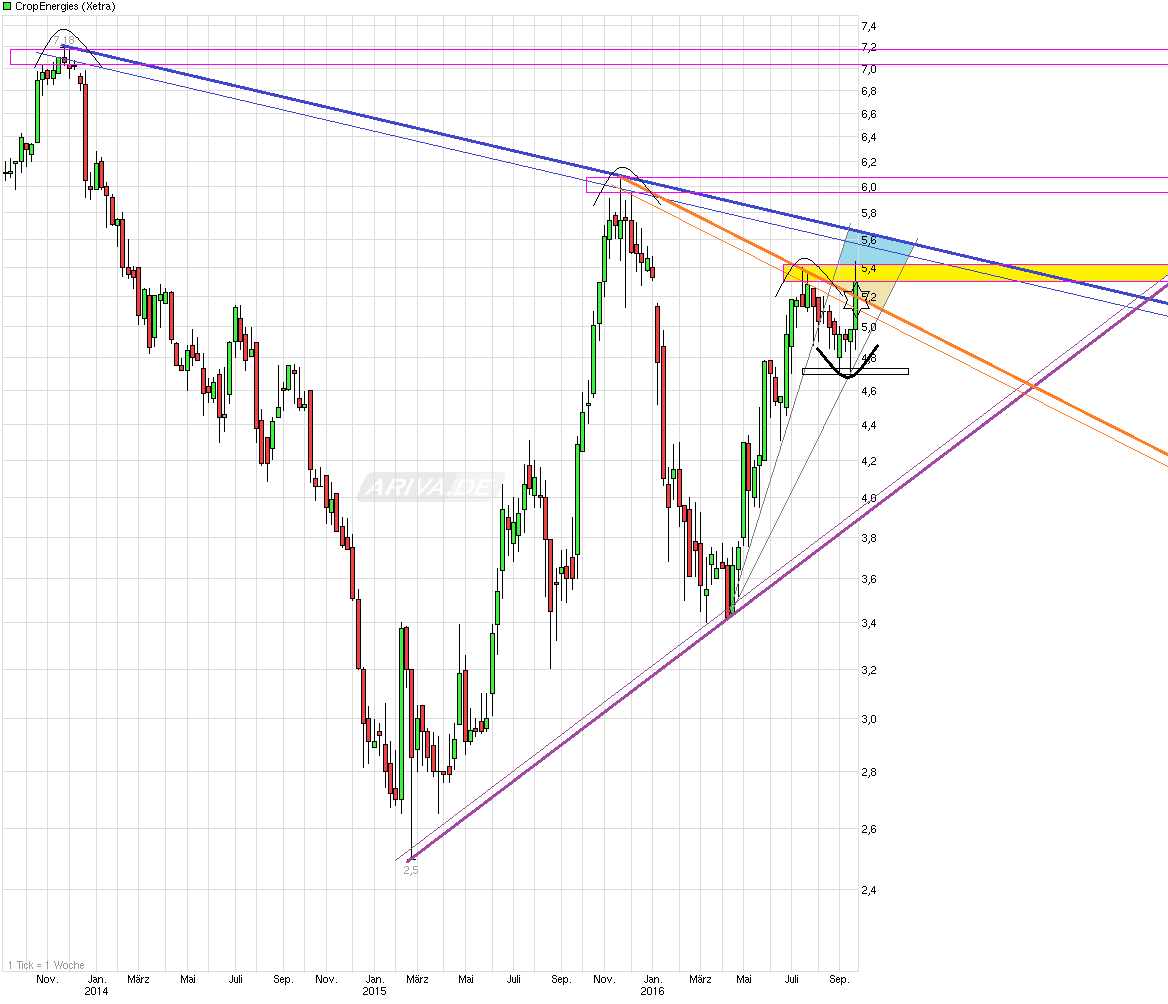This screenshot has width=1168, height=1004.
Task: Click the 2,5 low point marker label
Action: coord(409,869)
